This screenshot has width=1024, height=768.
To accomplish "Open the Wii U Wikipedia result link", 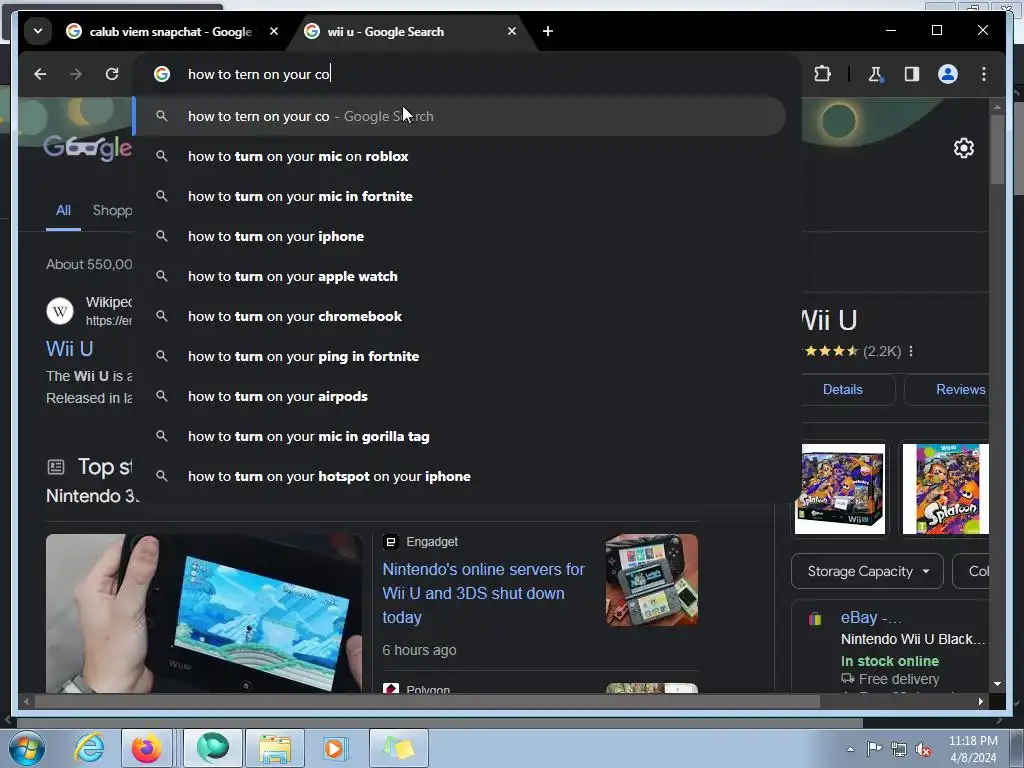I will click(x=69, y=349).
